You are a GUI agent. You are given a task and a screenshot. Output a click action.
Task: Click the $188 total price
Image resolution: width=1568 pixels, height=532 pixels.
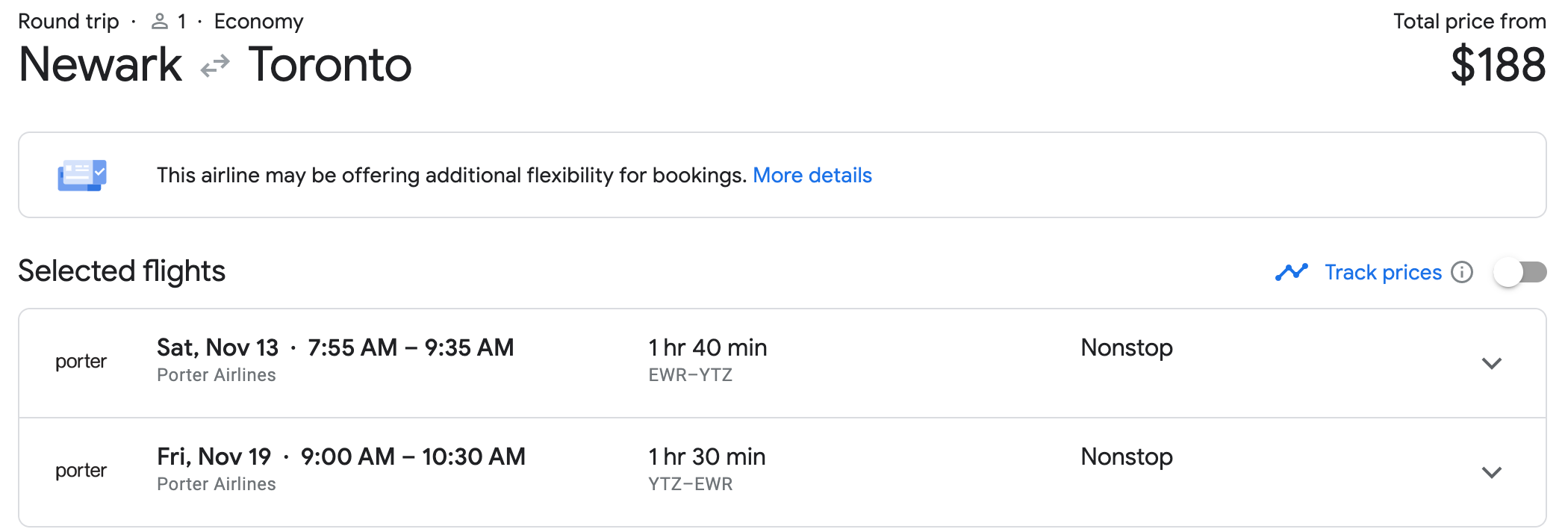(1498, 65)
